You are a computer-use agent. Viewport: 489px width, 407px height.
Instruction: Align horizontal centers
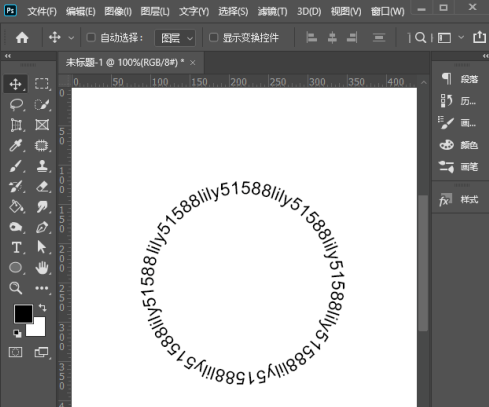pyautogui.click(x=332, y=38)
